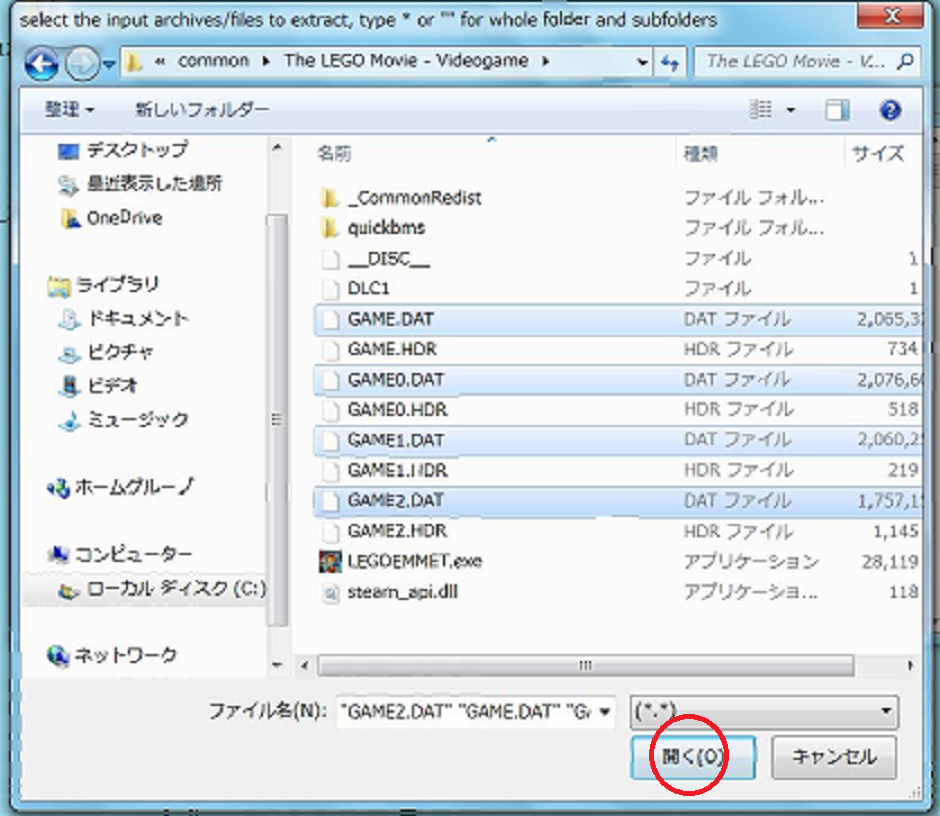940x816 pixels.
Task: Select GAME.HDR file
Action: [392, 349]
